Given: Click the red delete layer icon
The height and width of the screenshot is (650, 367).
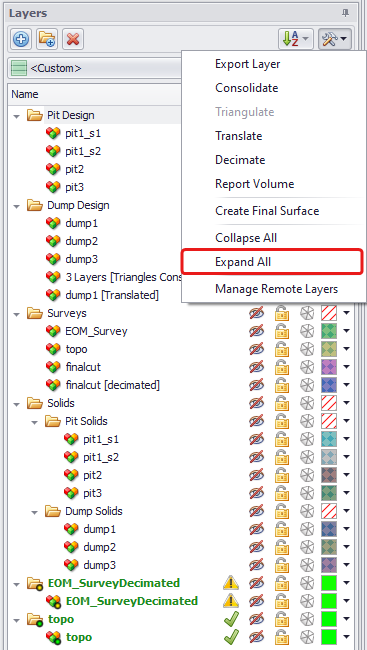Looking at the screenshot, I should pos(73,39).
